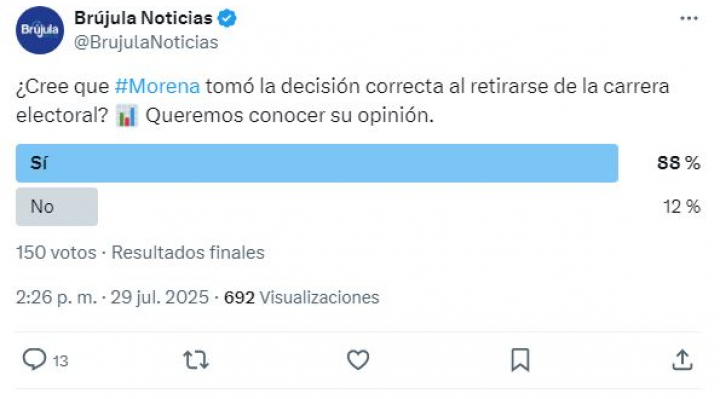This screenshot has width=720, height=399.
Task: Like the post with heart icon
Action: point(358,360)
